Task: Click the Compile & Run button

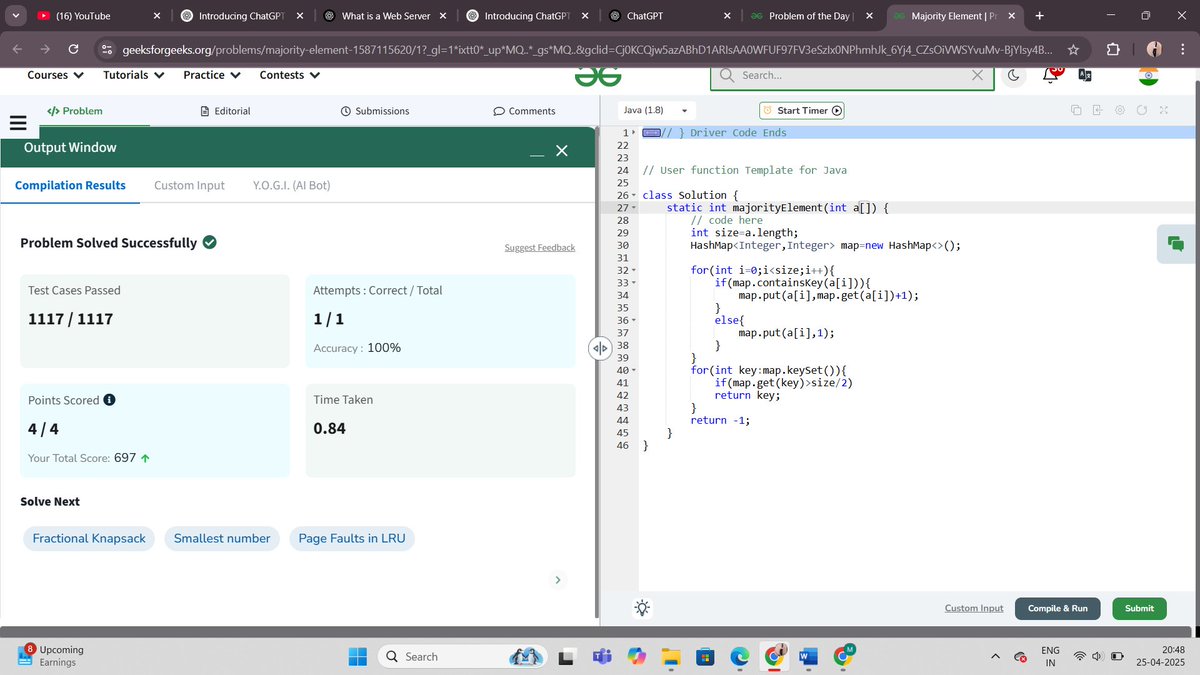Action: pos(1058,608)
